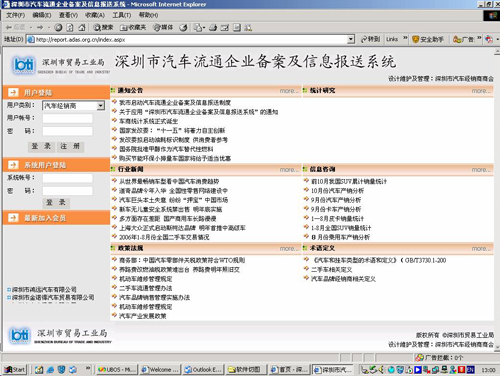Open the 编辑(E) menu
500x376 pixels.
[42, 15]
